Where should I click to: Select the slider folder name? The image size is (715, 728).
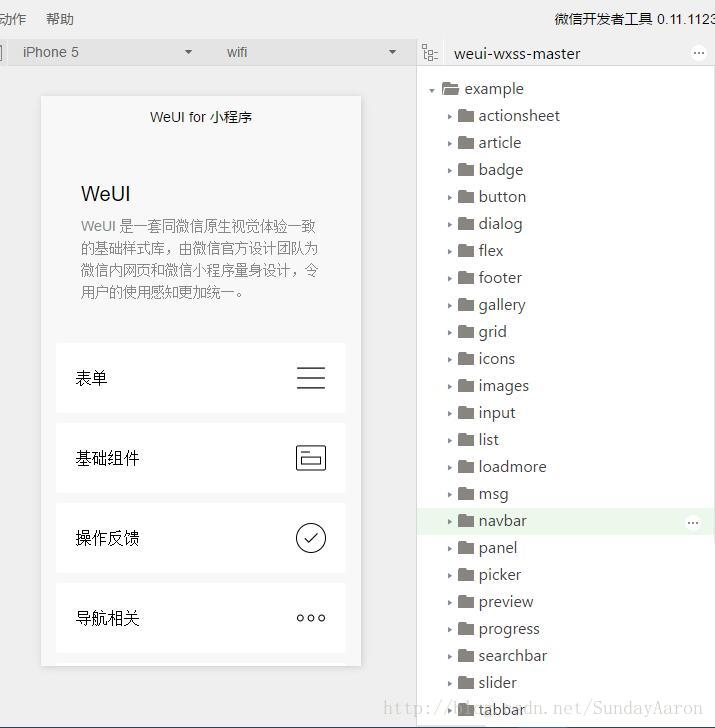coord(497,682)
